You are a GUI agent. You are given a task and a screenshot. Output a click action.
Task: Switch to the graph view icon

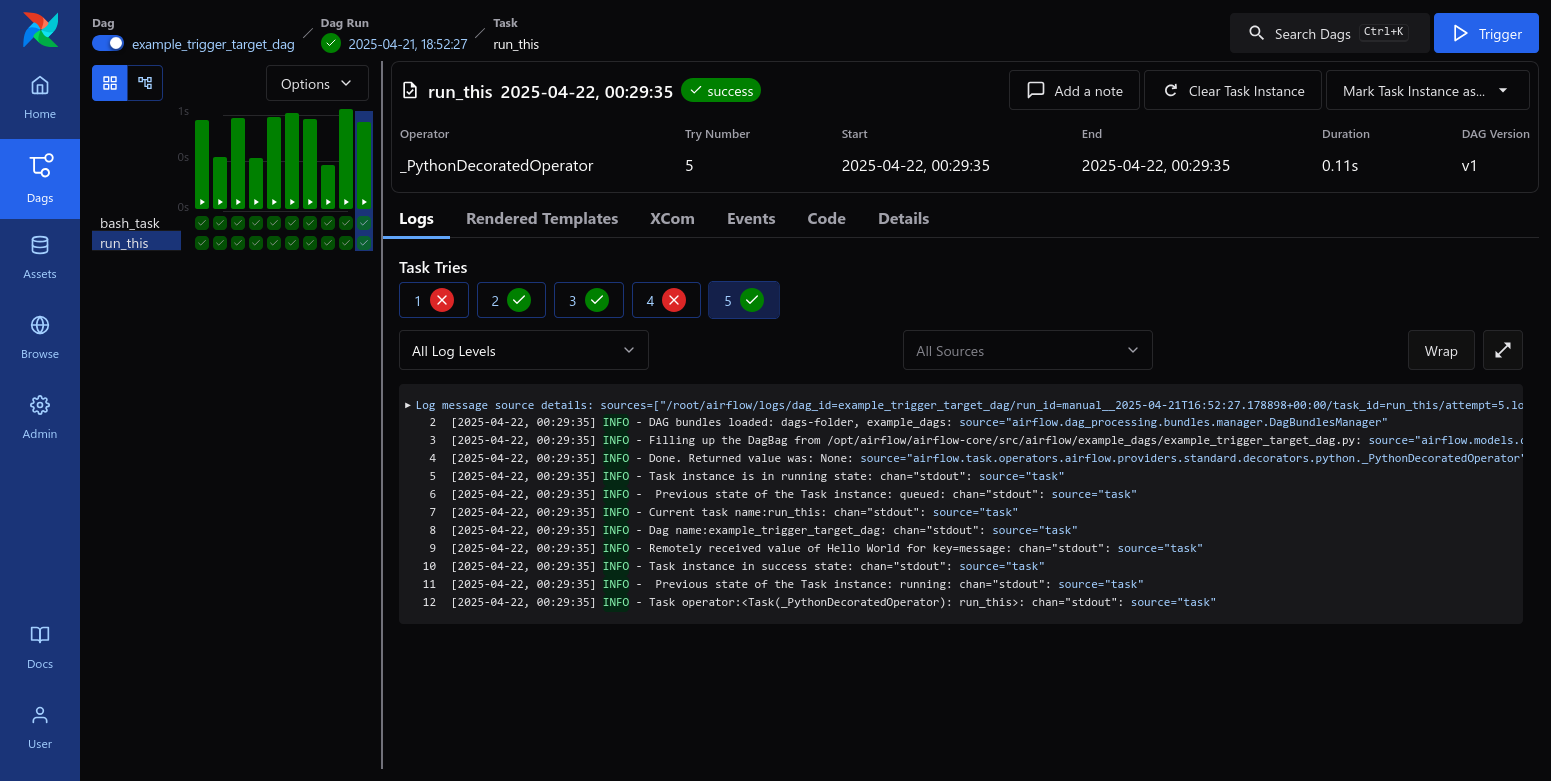pos(145,83)
